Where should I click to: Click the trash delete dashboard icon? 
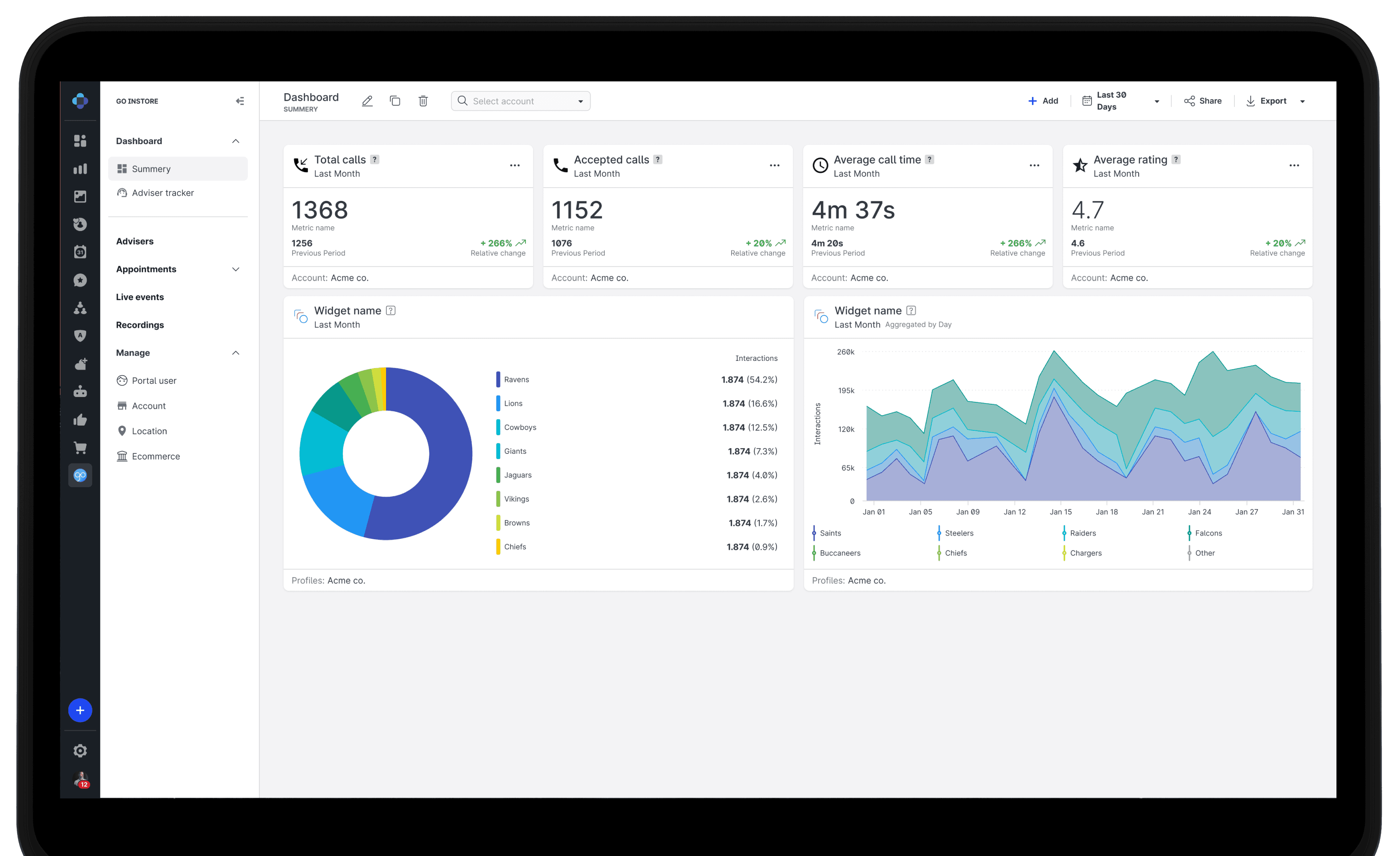pos(423,101)
